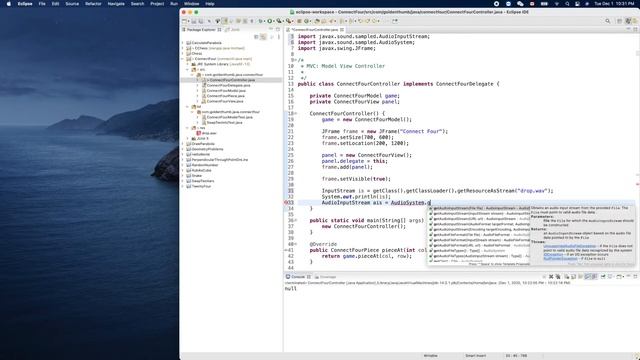Click the Apple menu icon
The height and width of the screenshot is (360, 640).
point(9,4)
